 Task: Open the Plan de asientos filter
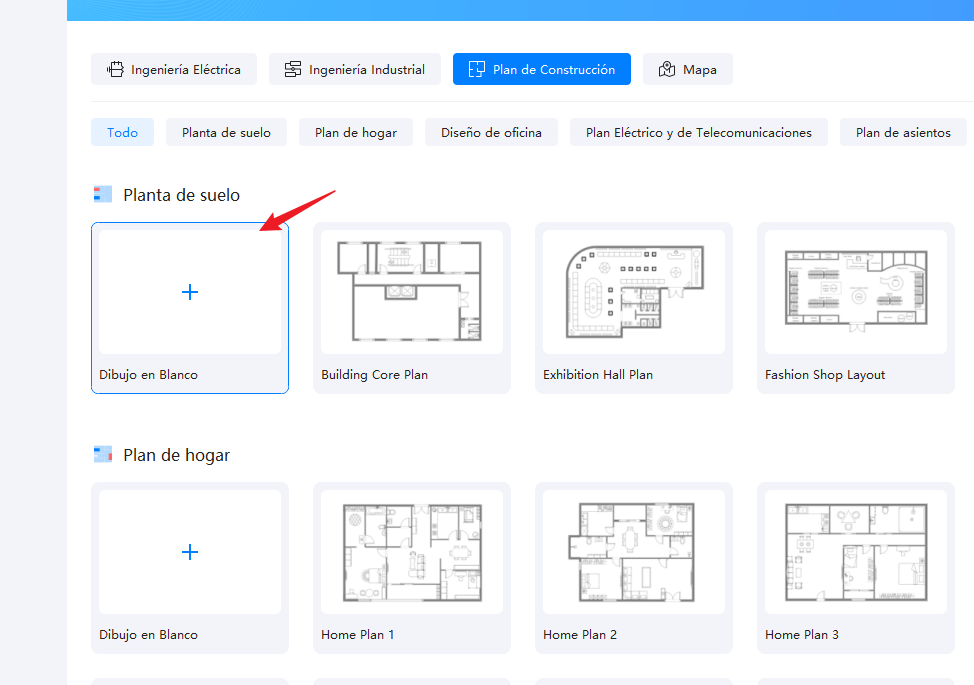[x=903, y=132]
